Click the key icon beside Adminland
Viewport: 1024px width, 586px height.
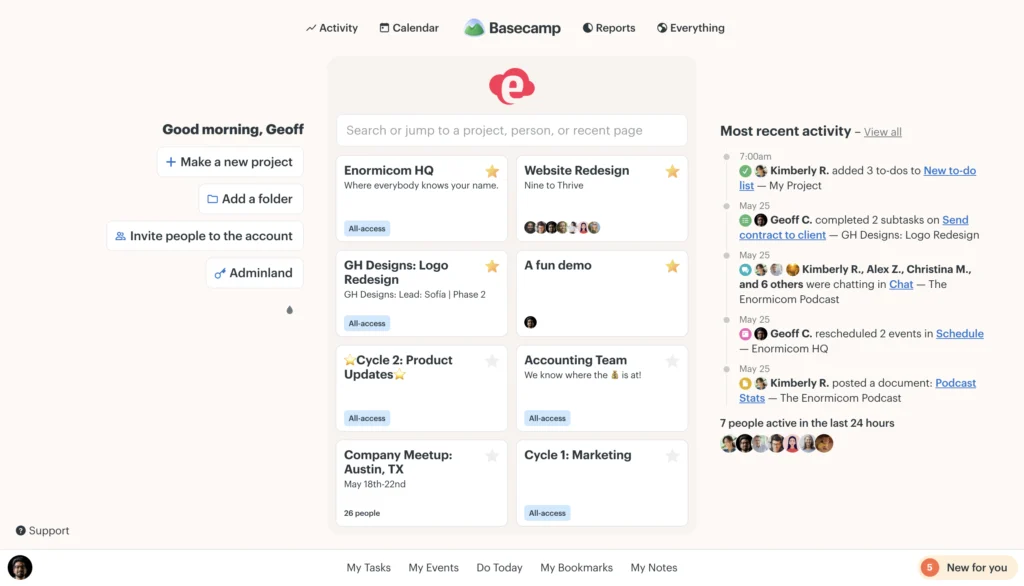pyautogui.click(x=220, y=273)
